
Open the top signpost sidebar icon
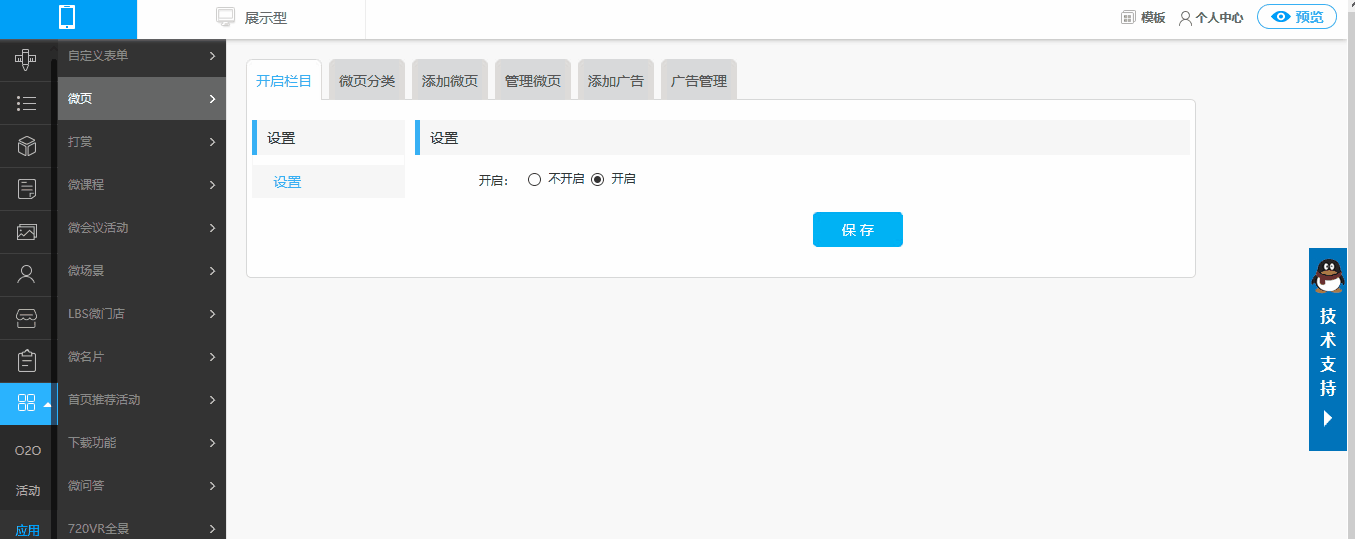tap(26, 60)
